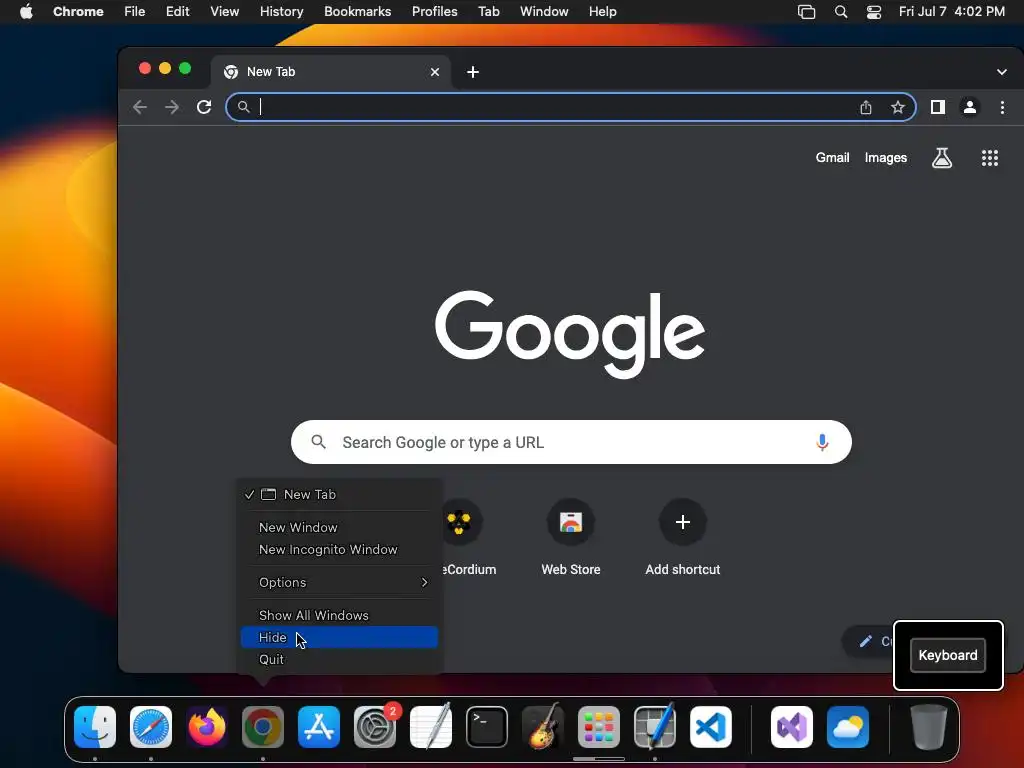Open the Chrome application menu
Image resolution: width=1024 pixels, height=768 pixels.
tap(78, 11)
